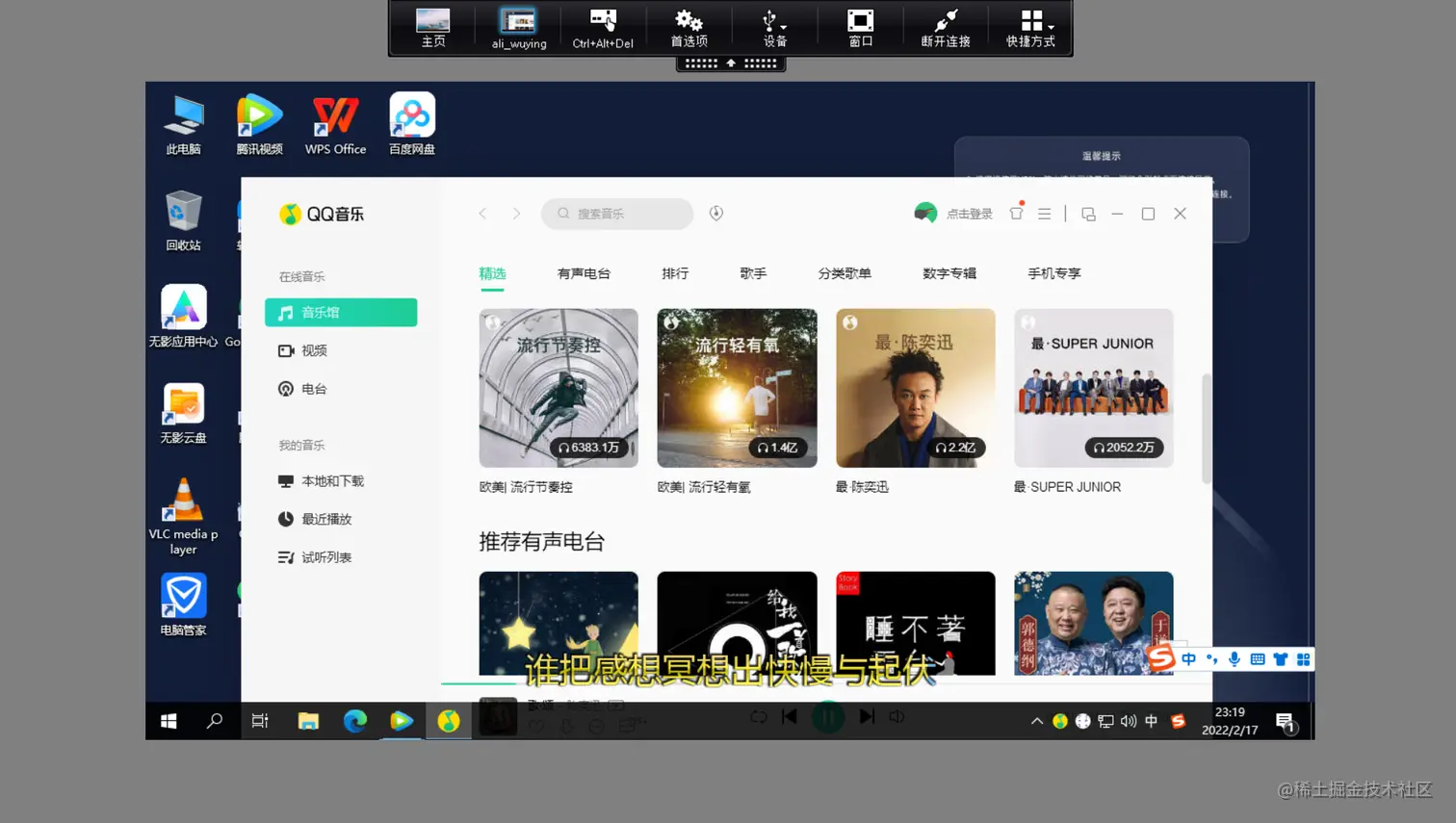Open the 睡不著 radio station cover

[x=916, y=623]
